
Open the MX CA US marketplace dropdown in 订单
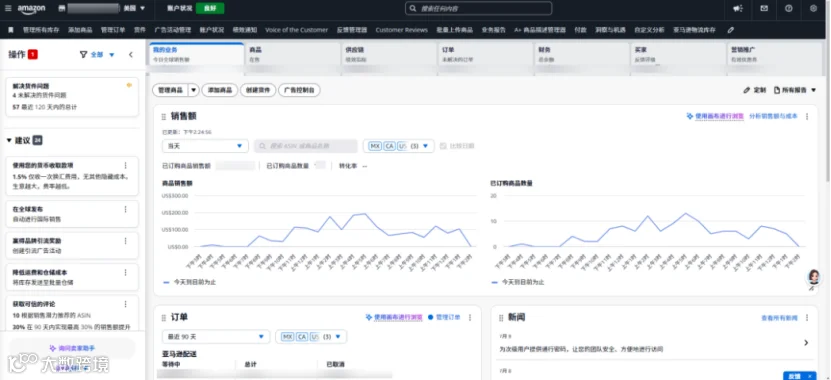311,337
